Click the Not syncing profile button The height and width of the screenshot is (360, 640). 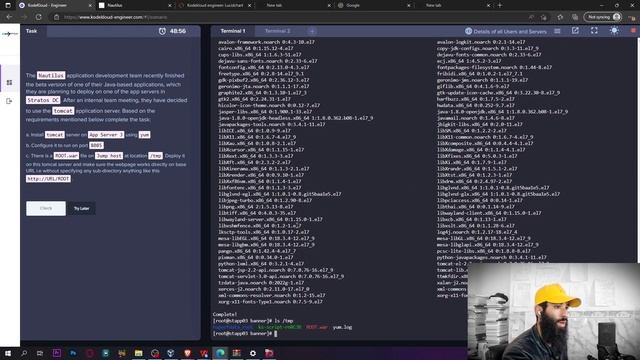point(603,17)
